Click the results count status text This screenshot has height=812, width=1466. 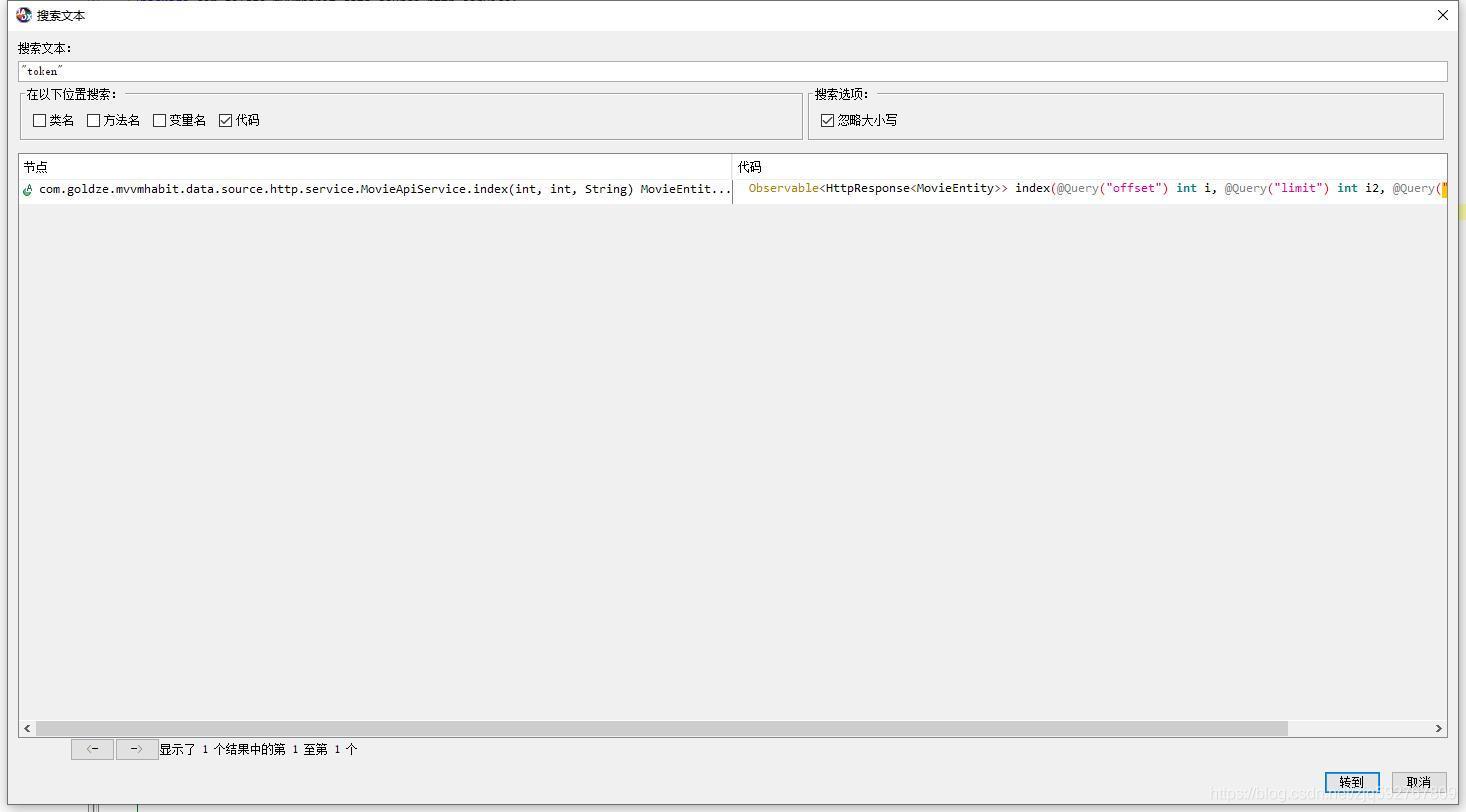pos(258,749)
